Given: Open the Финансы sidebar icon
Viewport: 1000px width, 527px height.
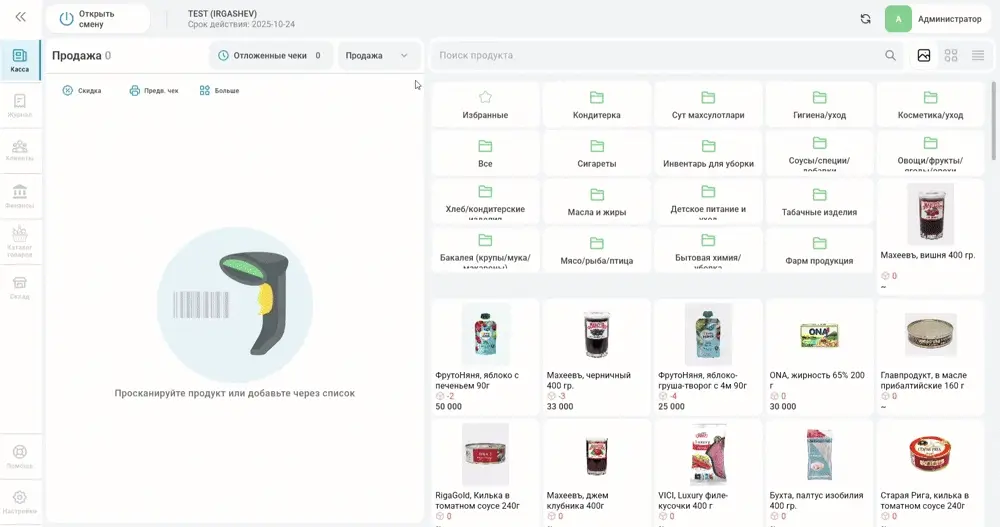Looking at the screenshot, I should [x=20, y=197].
